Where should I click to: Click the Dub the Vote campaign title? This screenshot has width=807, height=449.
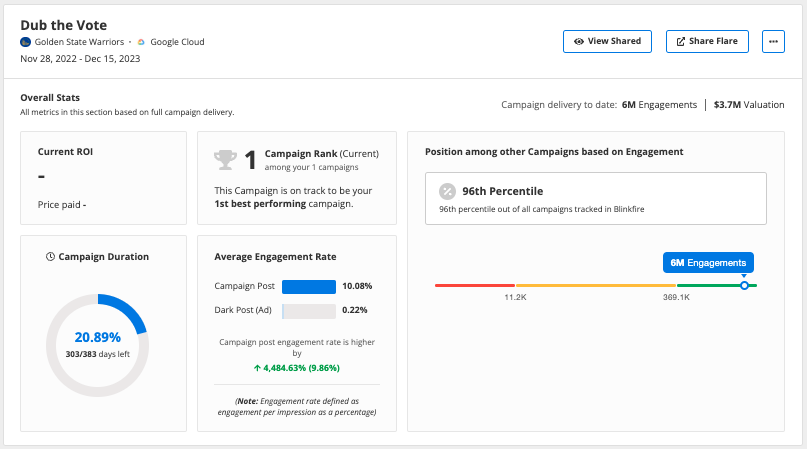64,24
